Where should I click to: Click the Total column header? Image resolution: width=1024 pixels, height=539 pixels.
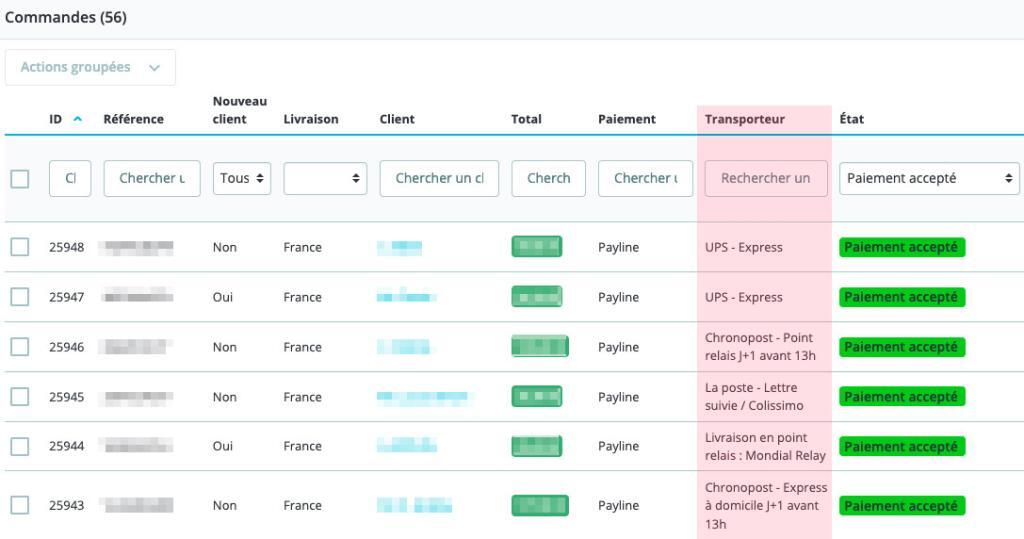[x=526, y=119]
